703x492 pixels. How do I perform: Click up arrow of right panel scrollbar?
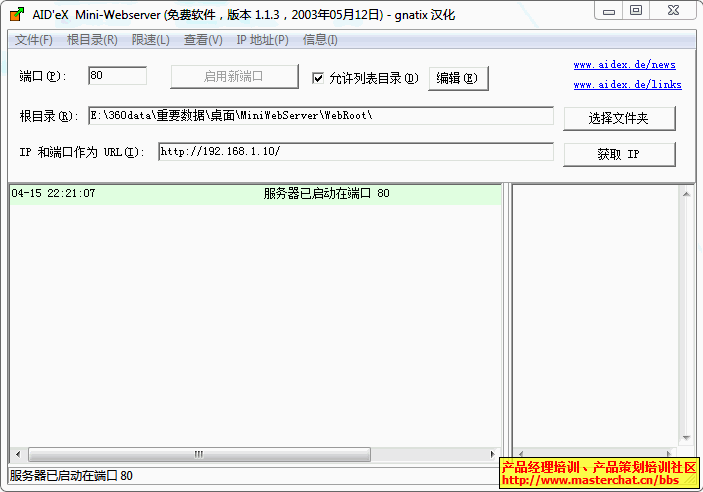point(686,194)
